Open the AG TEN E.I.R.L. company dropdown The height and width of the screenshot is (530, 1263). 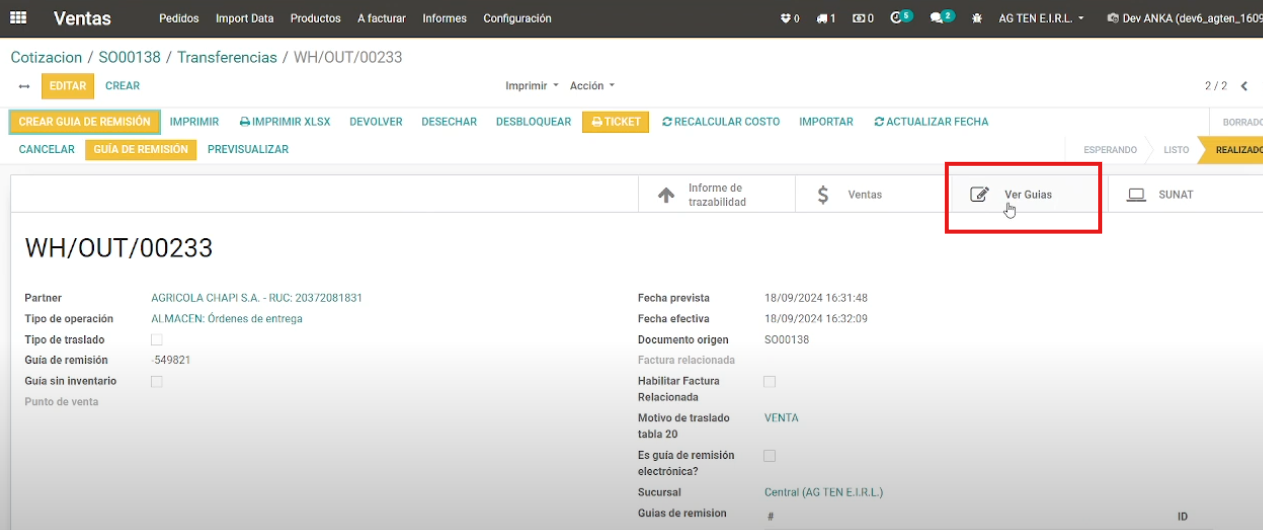pos(1041,18)
